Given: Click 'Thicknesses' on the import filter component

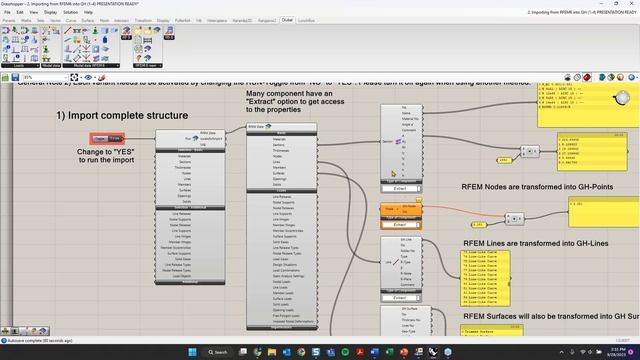Looking at the screenshot, I should click(x=183, y=168).
